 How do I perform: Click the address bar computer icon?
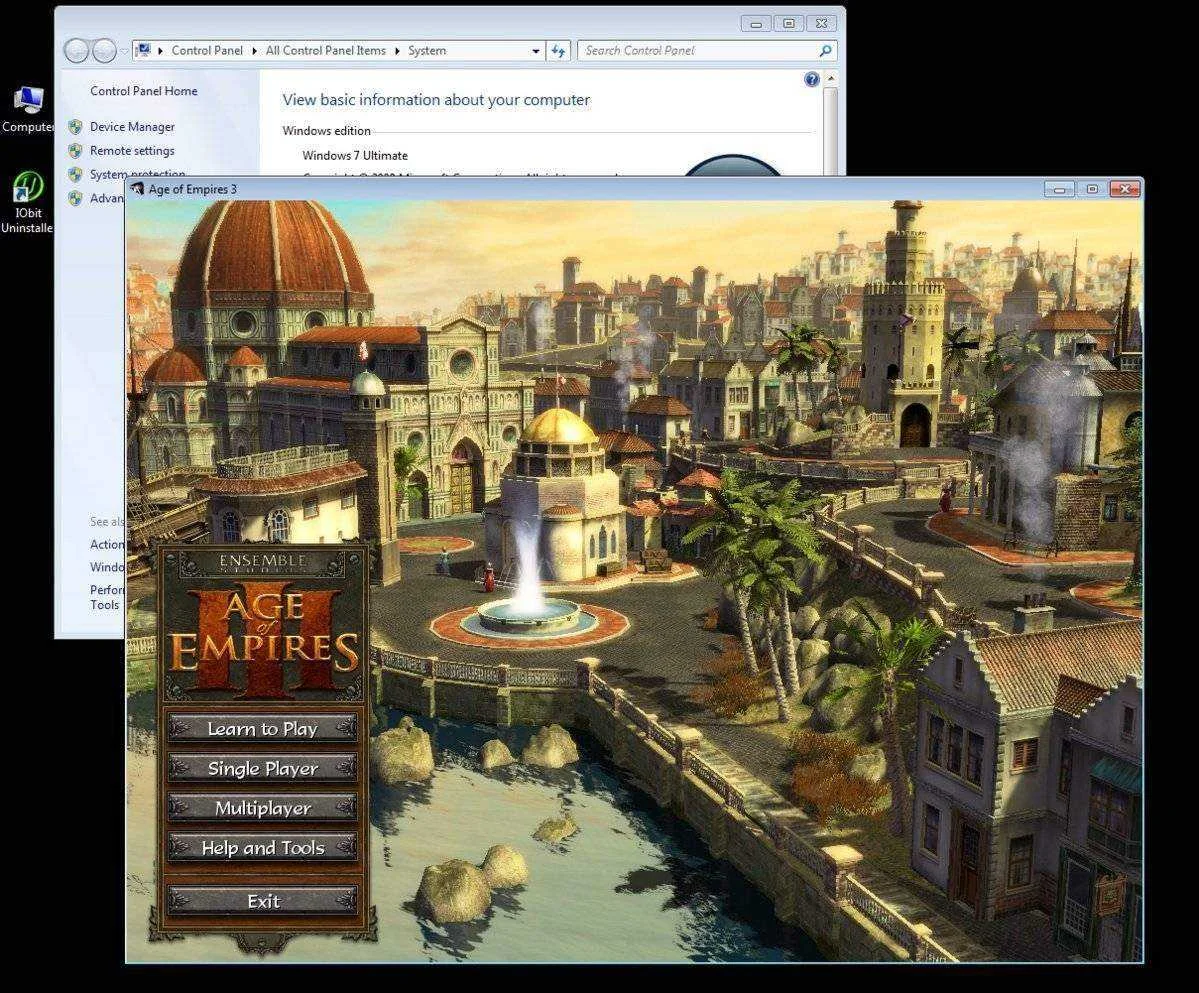[143, 50]
